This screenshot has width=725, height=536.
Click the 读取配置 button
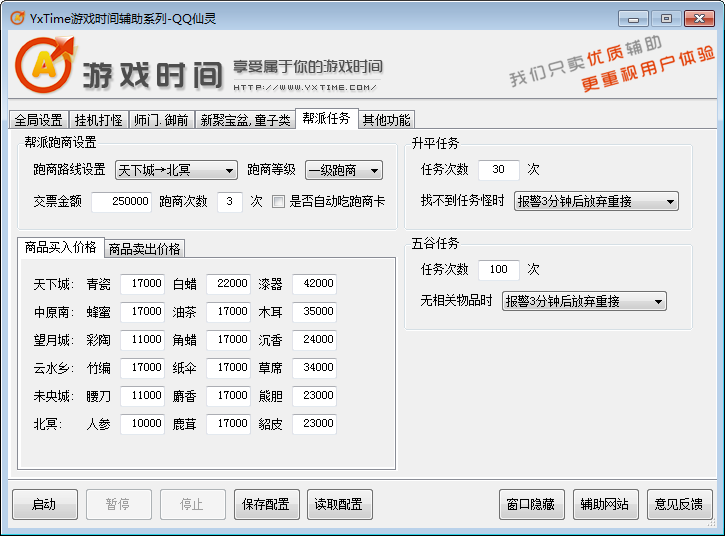click(337, 504)
